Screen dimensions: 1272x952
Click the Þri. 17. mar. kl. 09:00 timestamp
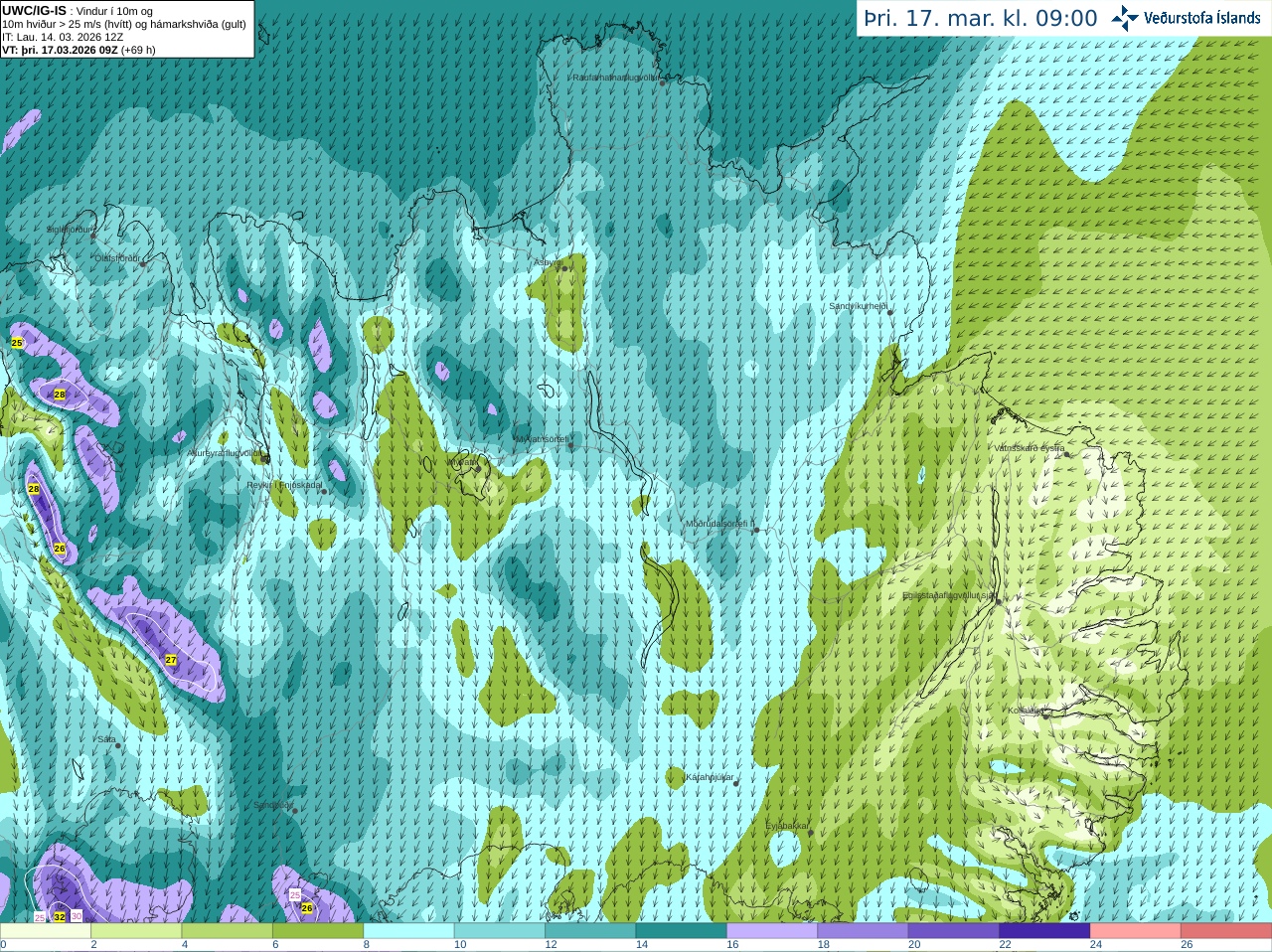coord(981,18)
